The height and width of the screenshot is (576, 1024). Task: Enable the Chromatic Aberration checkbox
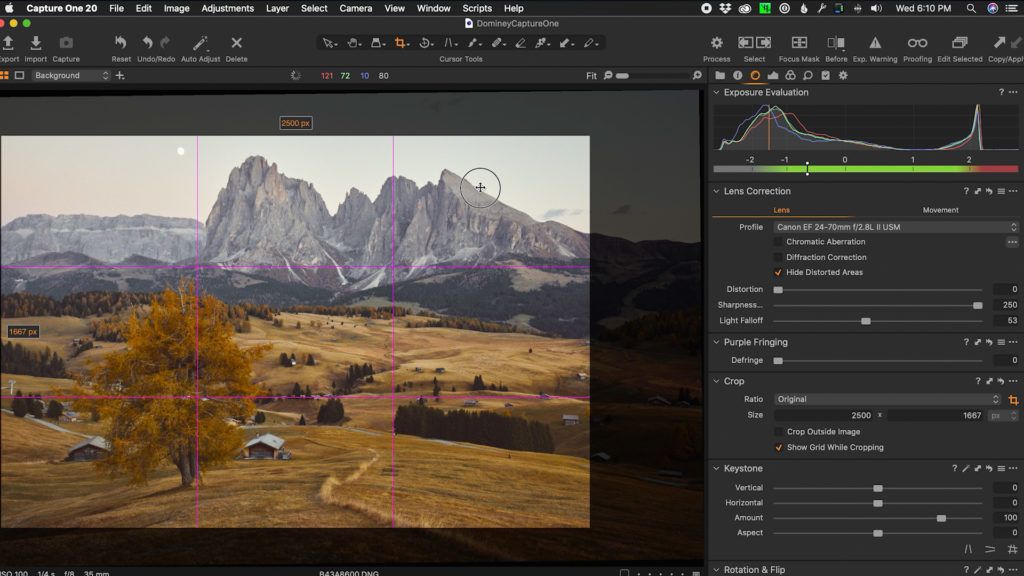pyautogui.click(x=779, y=241)
